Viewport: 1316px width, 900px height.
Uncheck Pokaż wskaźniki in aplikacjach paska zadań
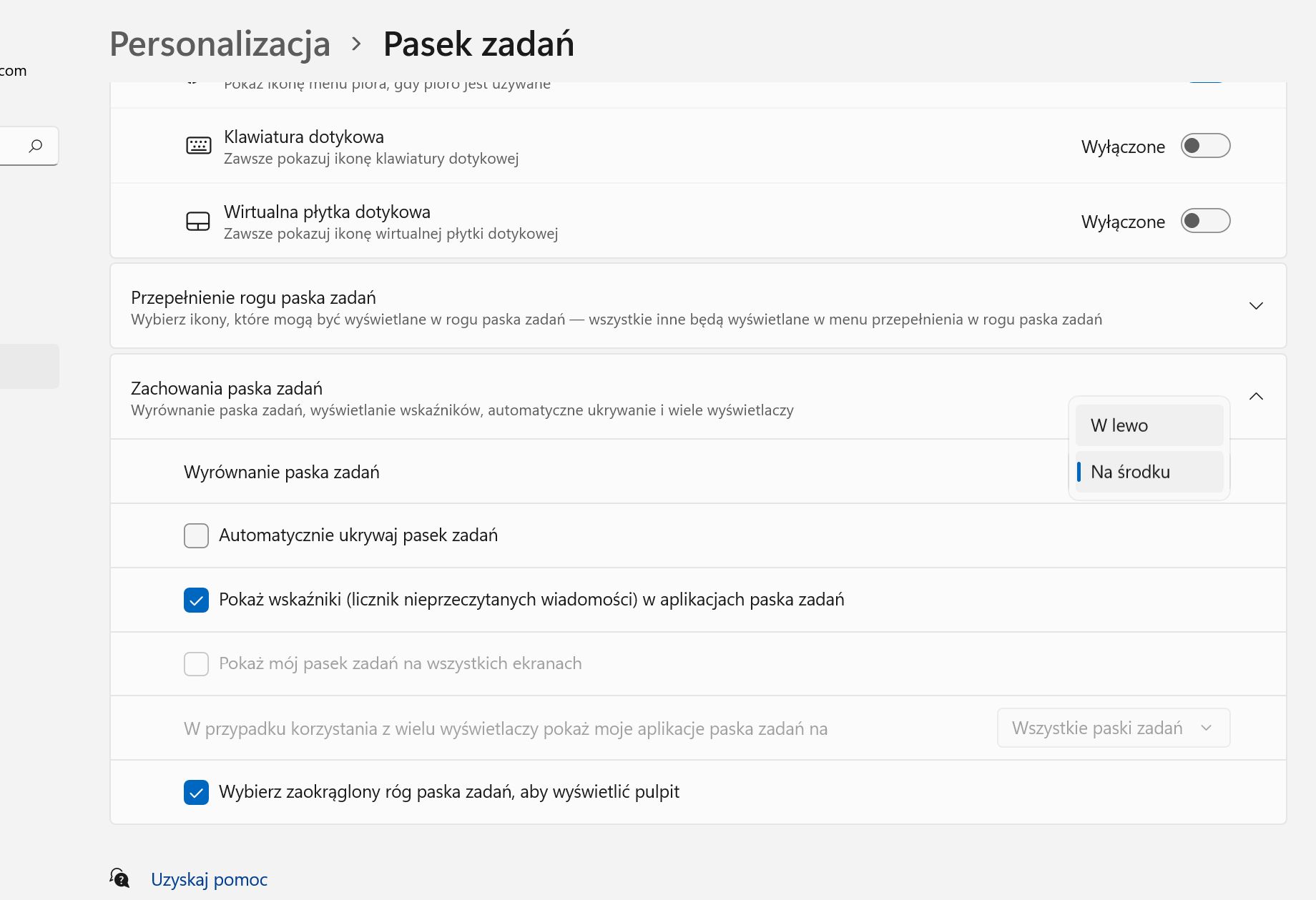(x=196, y=600)
